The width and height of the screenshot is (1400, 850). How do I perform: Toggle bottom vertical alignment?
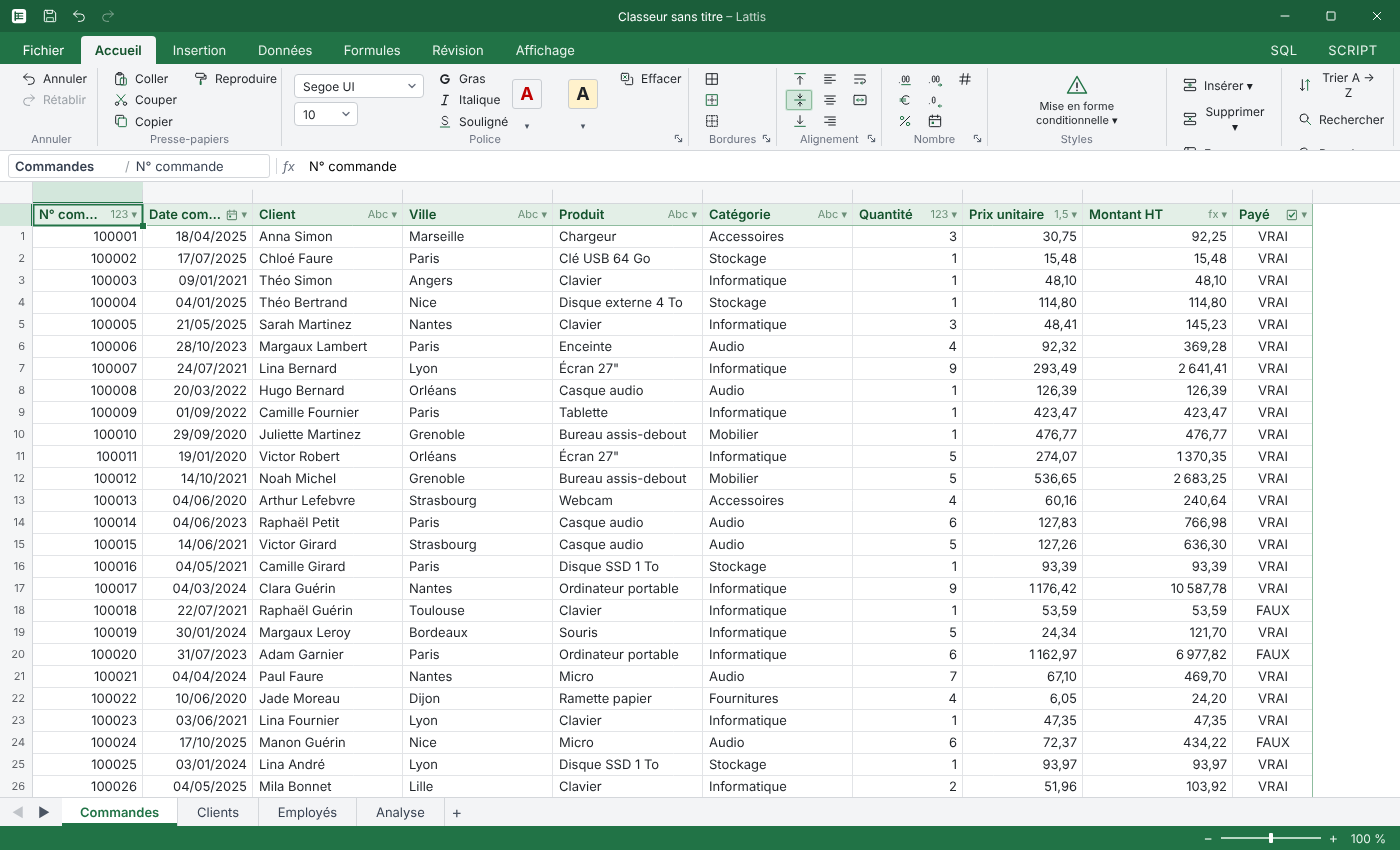(x=800, y=121)
